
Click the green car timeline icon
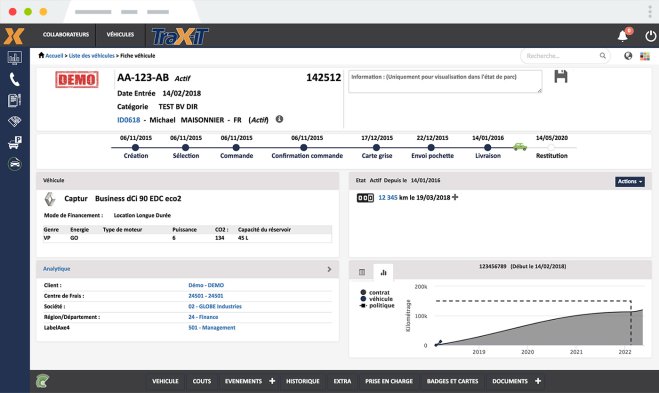pyautogui.click(x=520, y=147)
